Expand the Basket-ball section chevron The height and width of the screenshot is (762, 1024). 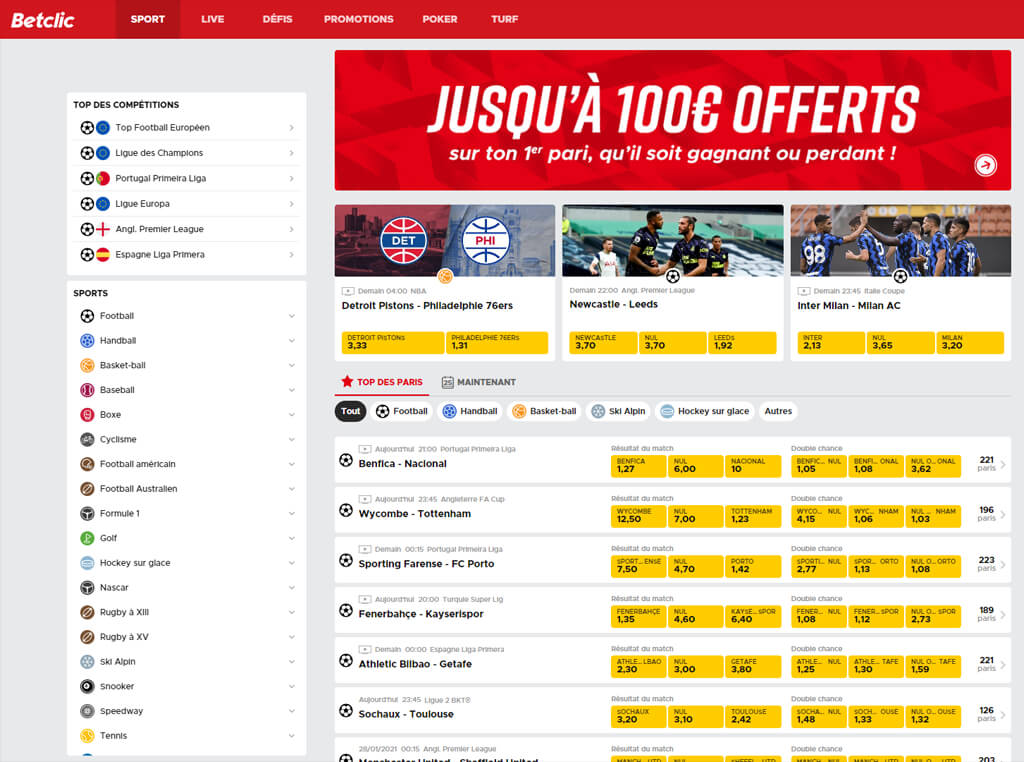pos(291,366)
